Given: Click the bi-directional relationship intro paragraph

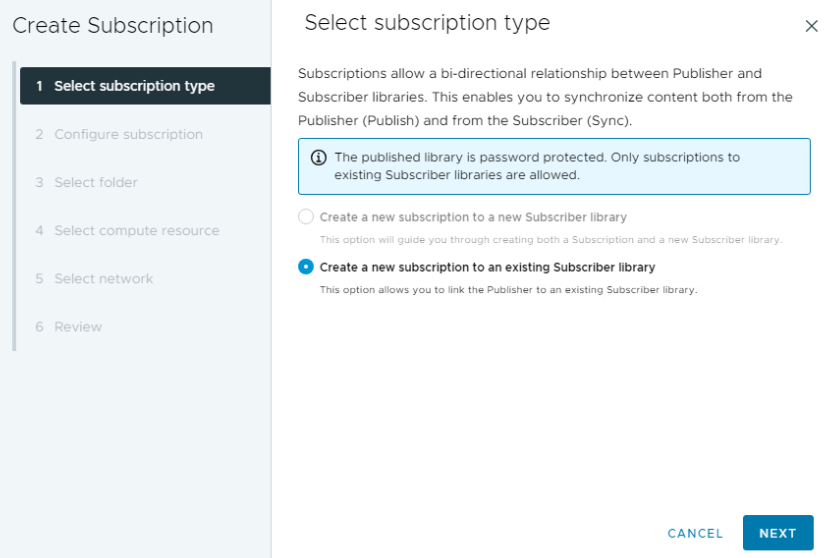Looking at the screenshot, I should pyautogui.click(x=545, y=97).
